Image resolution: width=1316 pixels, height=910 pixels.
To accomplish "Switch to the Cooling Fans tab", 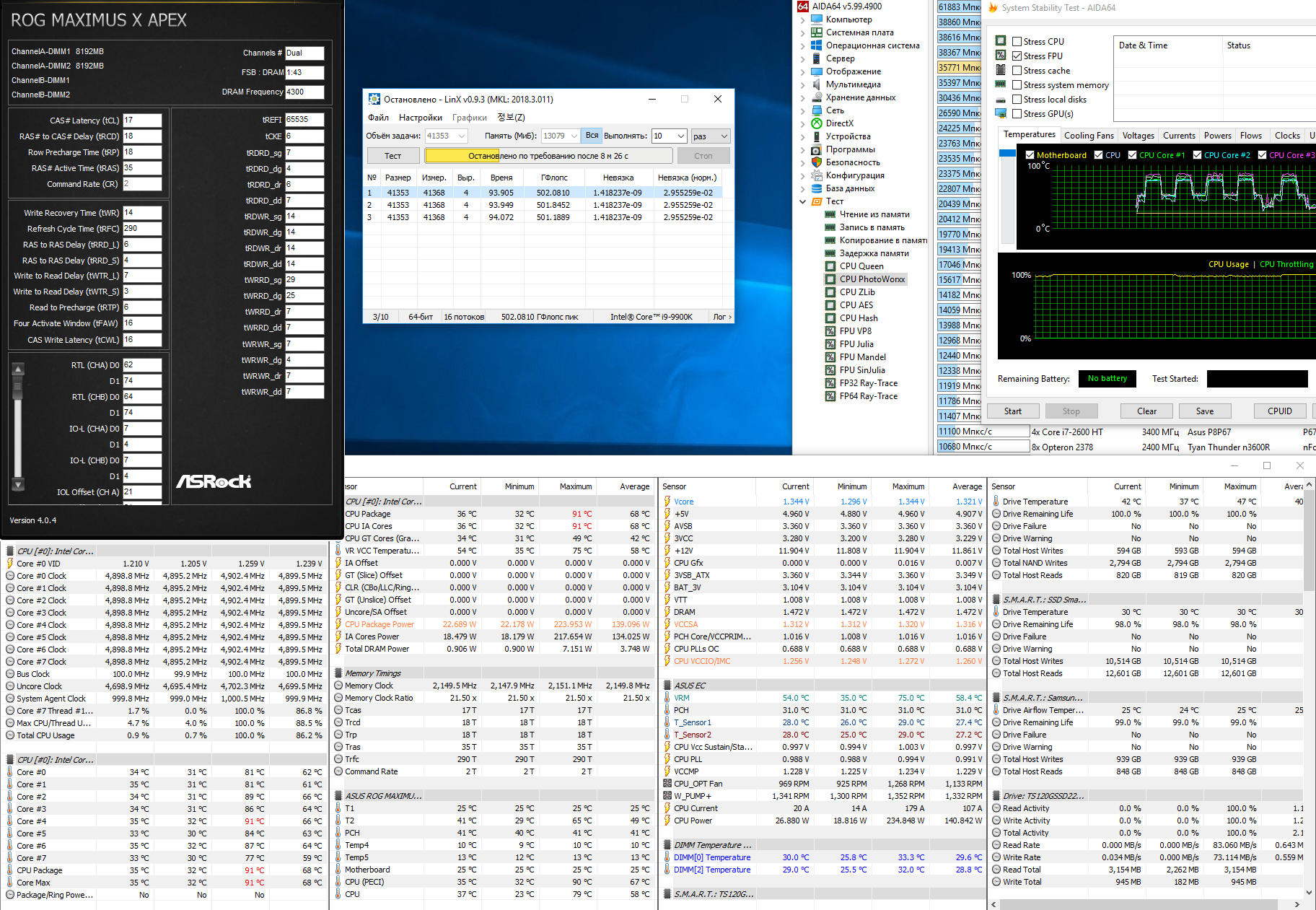I will [1089, 136].
